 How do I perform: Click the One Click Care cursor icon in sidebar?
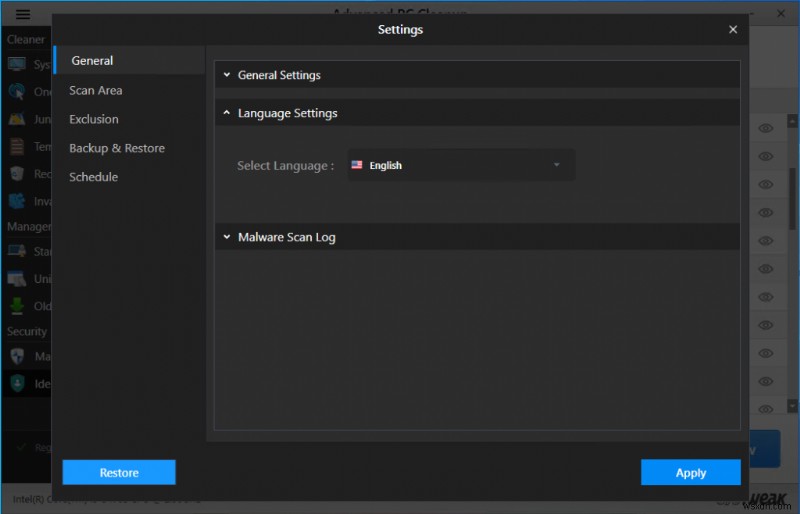tap(16, 91)
